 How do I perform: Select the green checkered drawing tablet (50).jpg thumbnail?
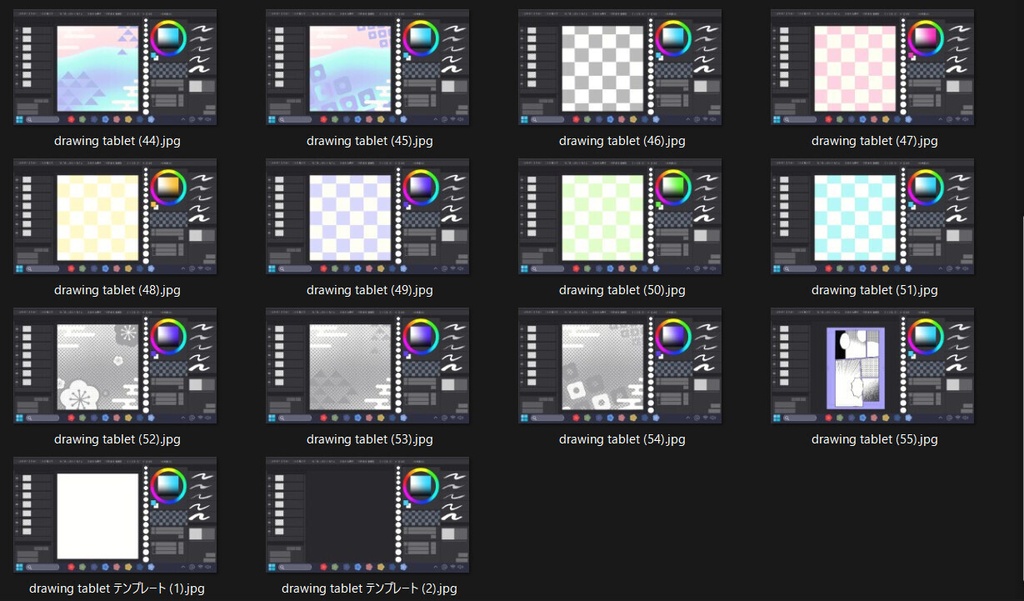(x=620, y=216)
